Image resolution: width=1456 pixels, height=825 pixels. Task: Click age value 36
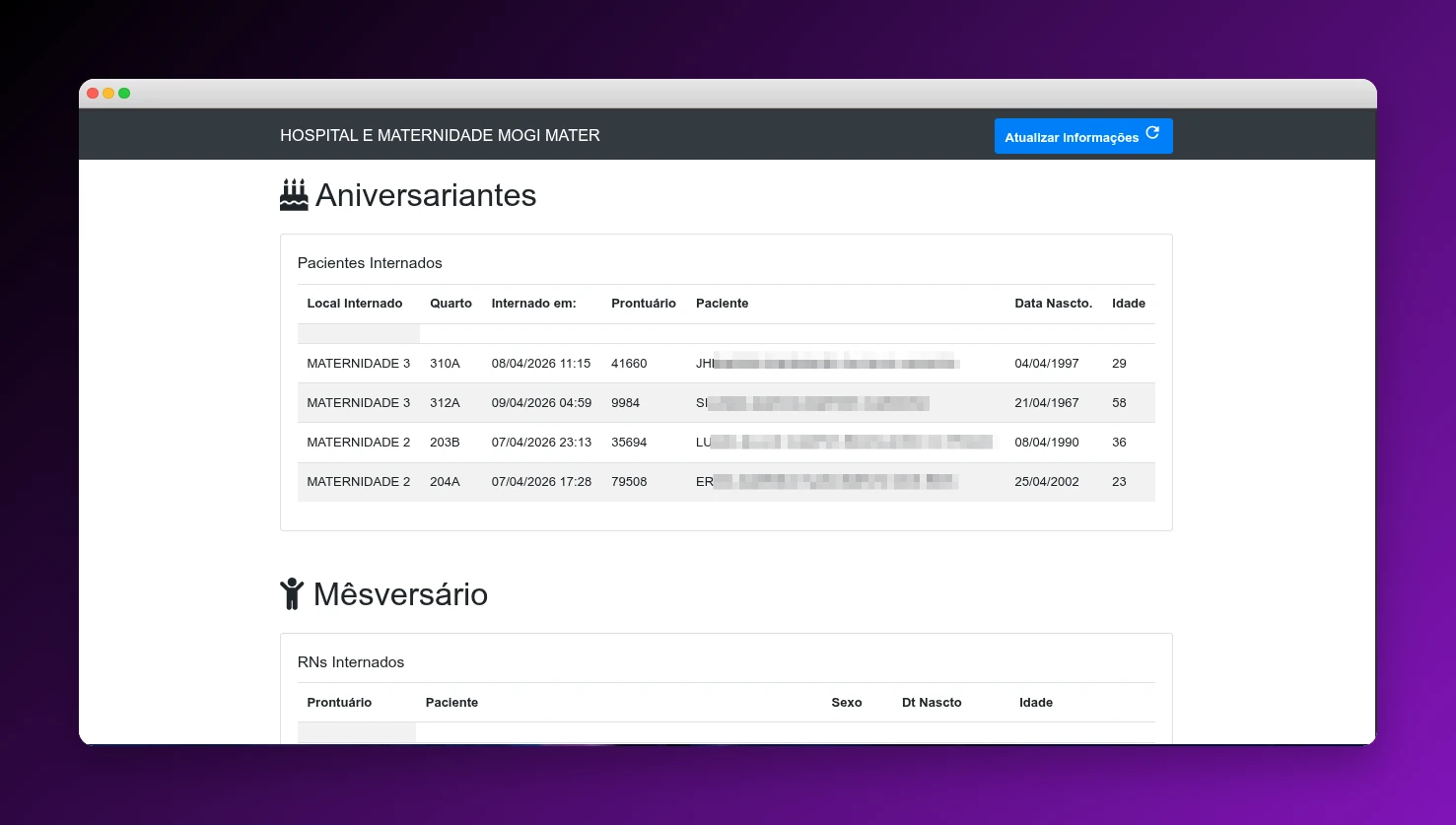1119,443
